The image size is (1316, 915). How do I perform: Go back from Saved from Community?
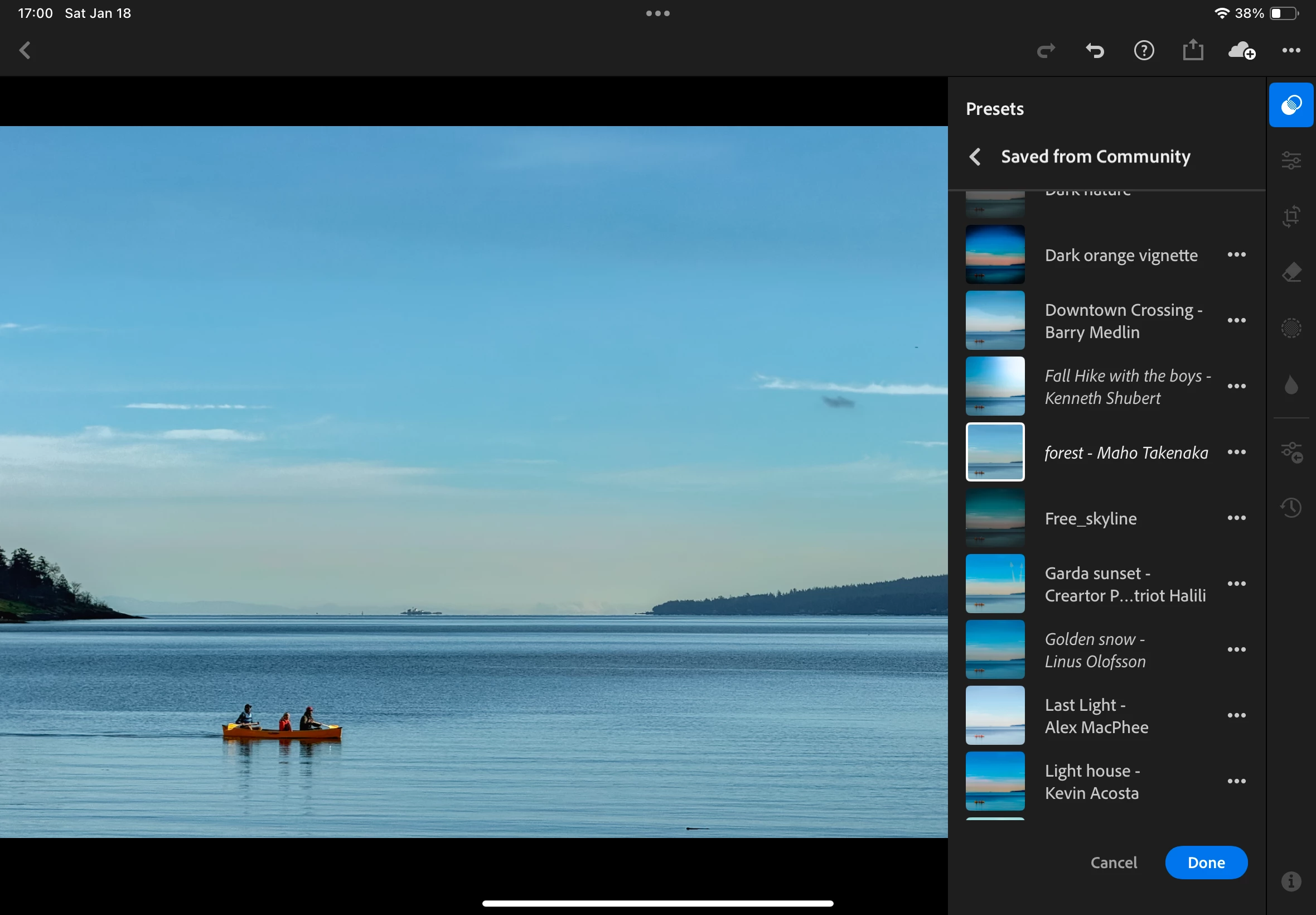pyautogui.click(x=975, y=157)
